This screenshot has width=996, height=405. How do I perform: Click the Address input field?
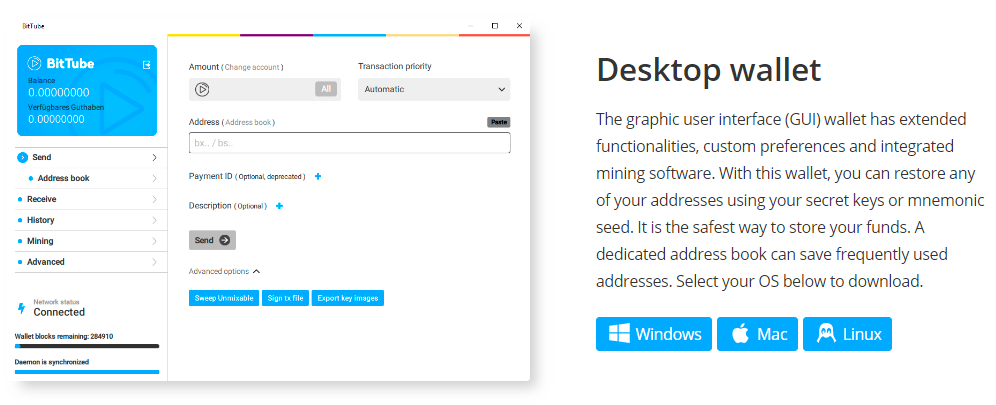(x=349, y=143)
